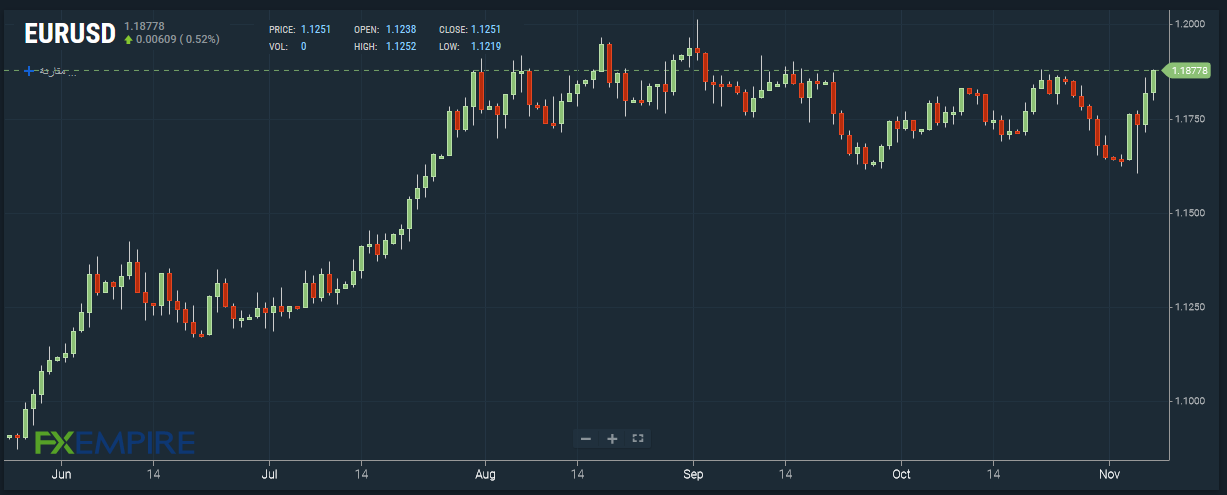1227x495 pixels.
Task: Open the chart in fullscreen mode
Action: 638,439
